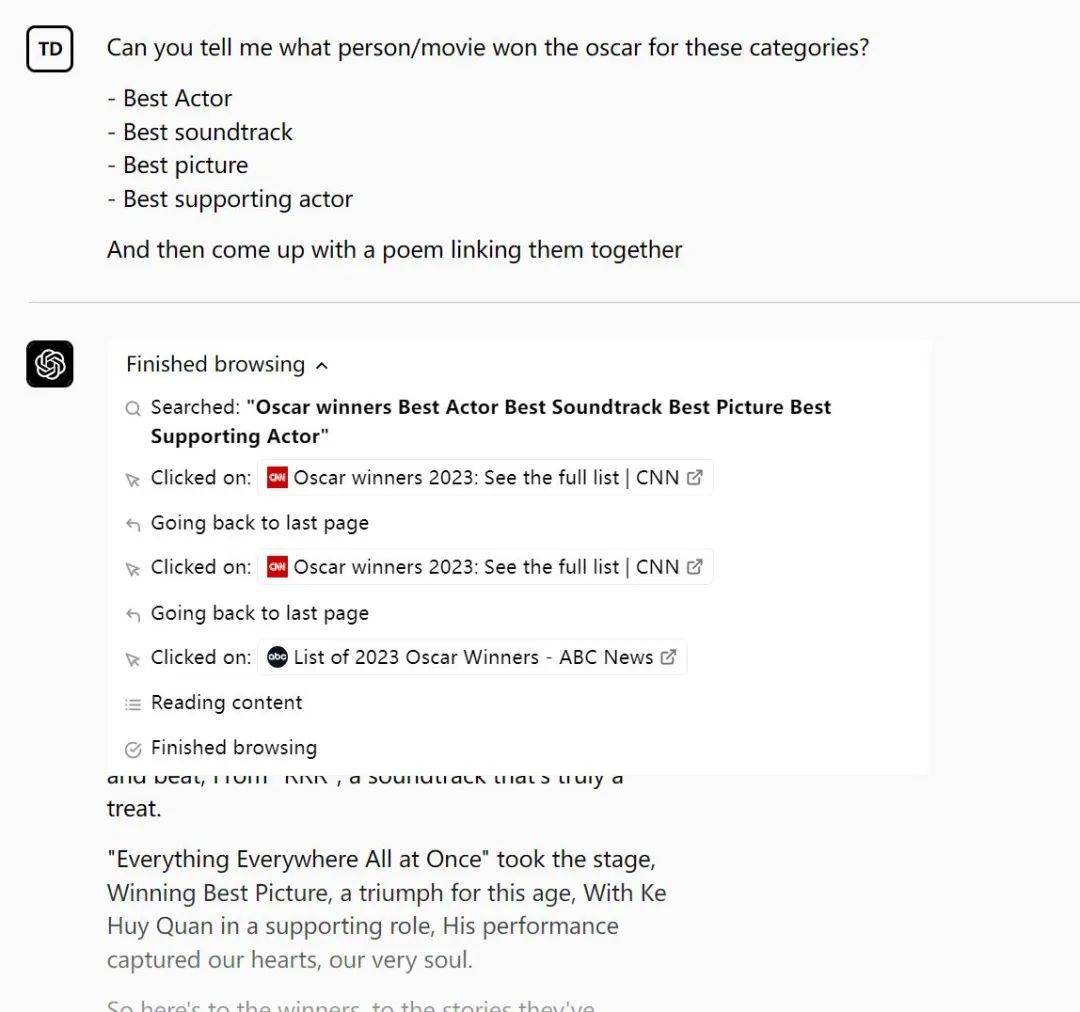Click the Reading content list icon

click(133, 704)
